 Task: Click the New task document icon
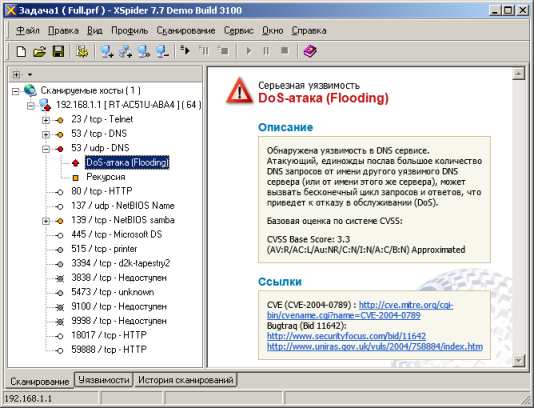(21, 51)
